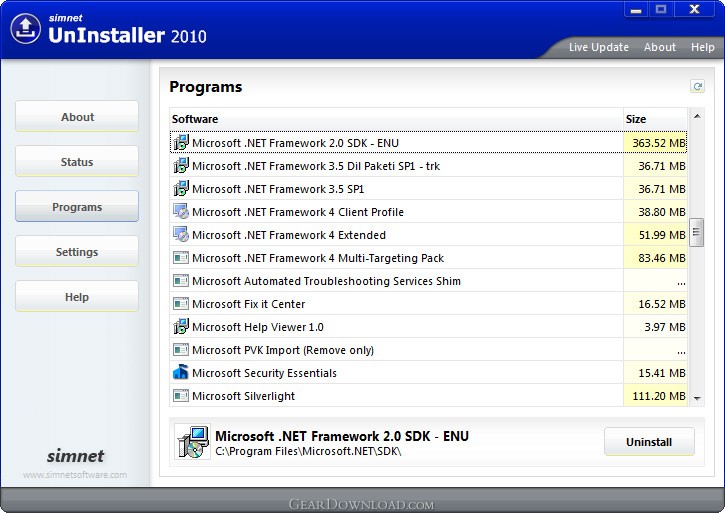Click the Microsoft Security Essentials icon
The image size is (725, 513).
point(181,372)
